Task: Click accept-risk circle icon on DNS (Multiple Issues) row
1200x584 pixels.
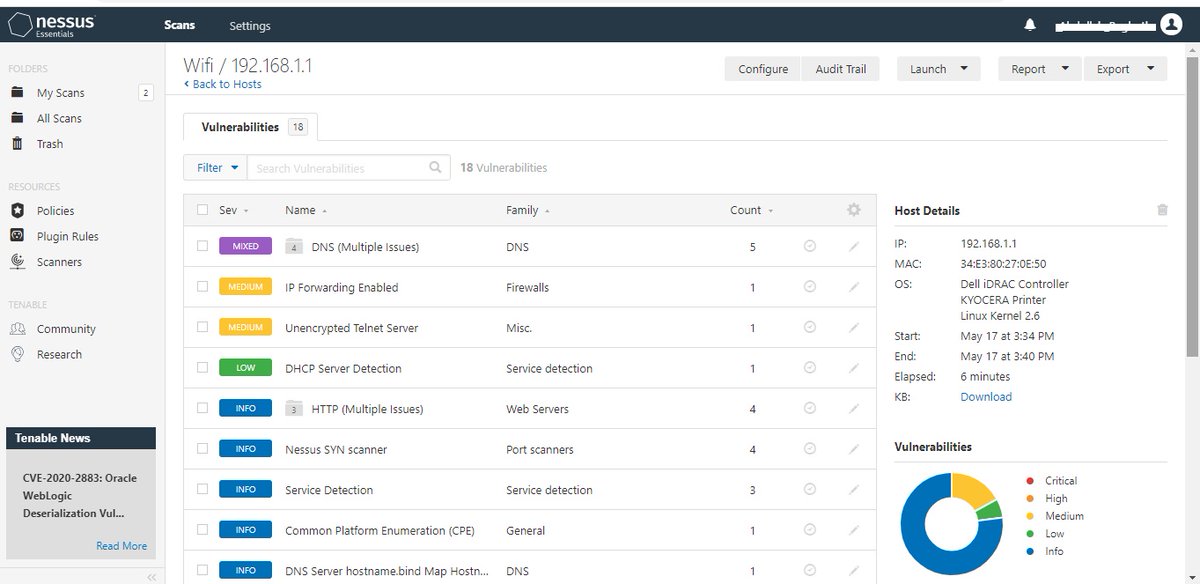Action: pos(810,246)
